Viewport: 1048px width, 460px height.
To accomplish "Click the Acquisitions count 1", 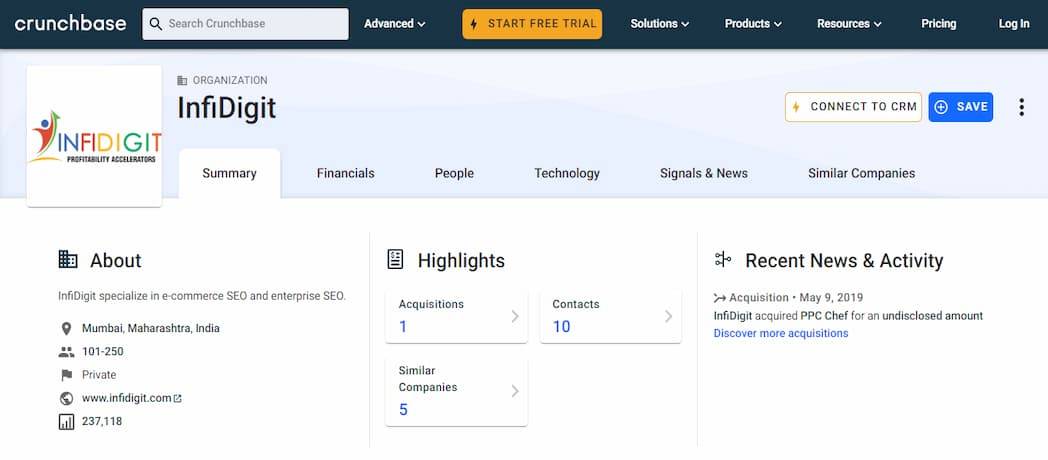I will (403, 327).
